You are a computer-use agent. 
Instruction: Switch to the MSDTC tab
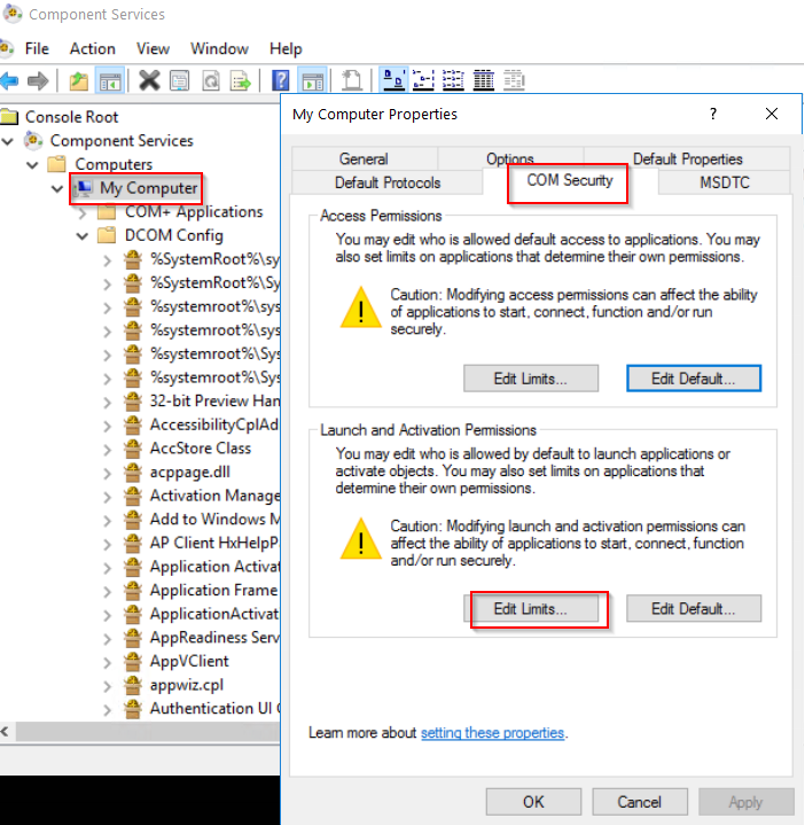click(x=724, y=183)
